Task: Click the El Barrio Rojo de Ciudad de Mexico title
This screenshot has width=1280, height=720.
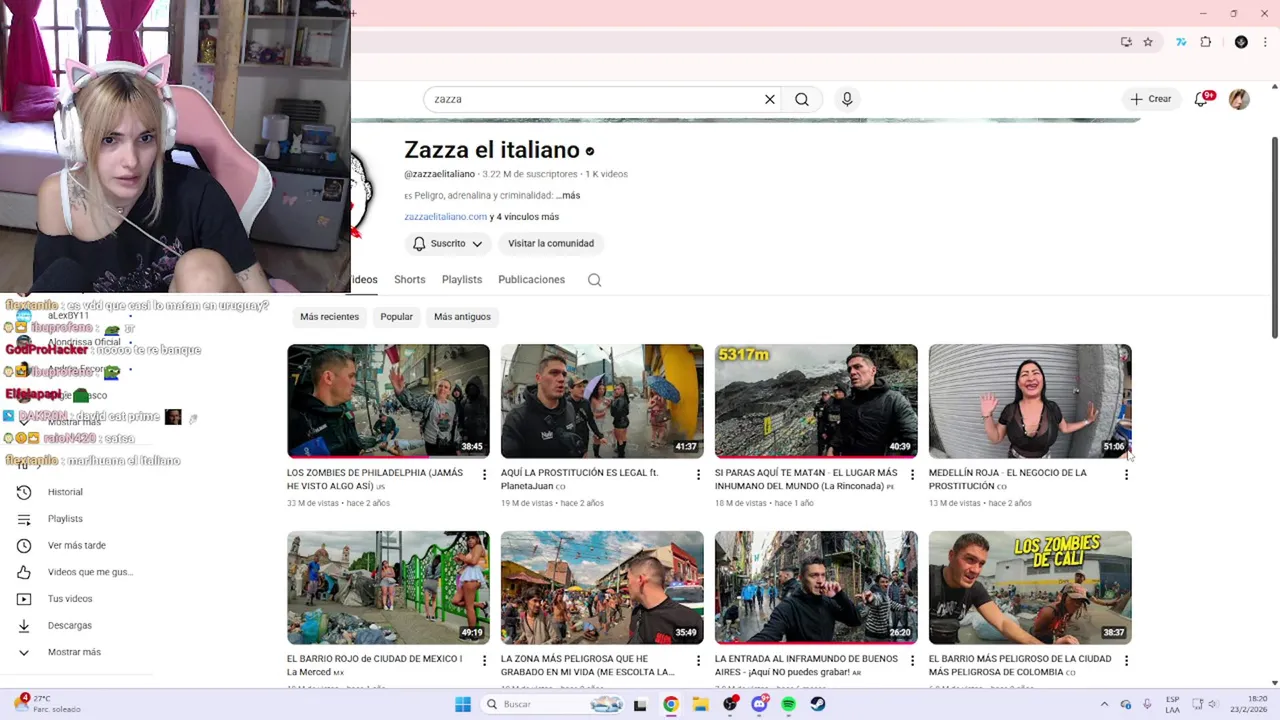Action: (x=374, y=665)
